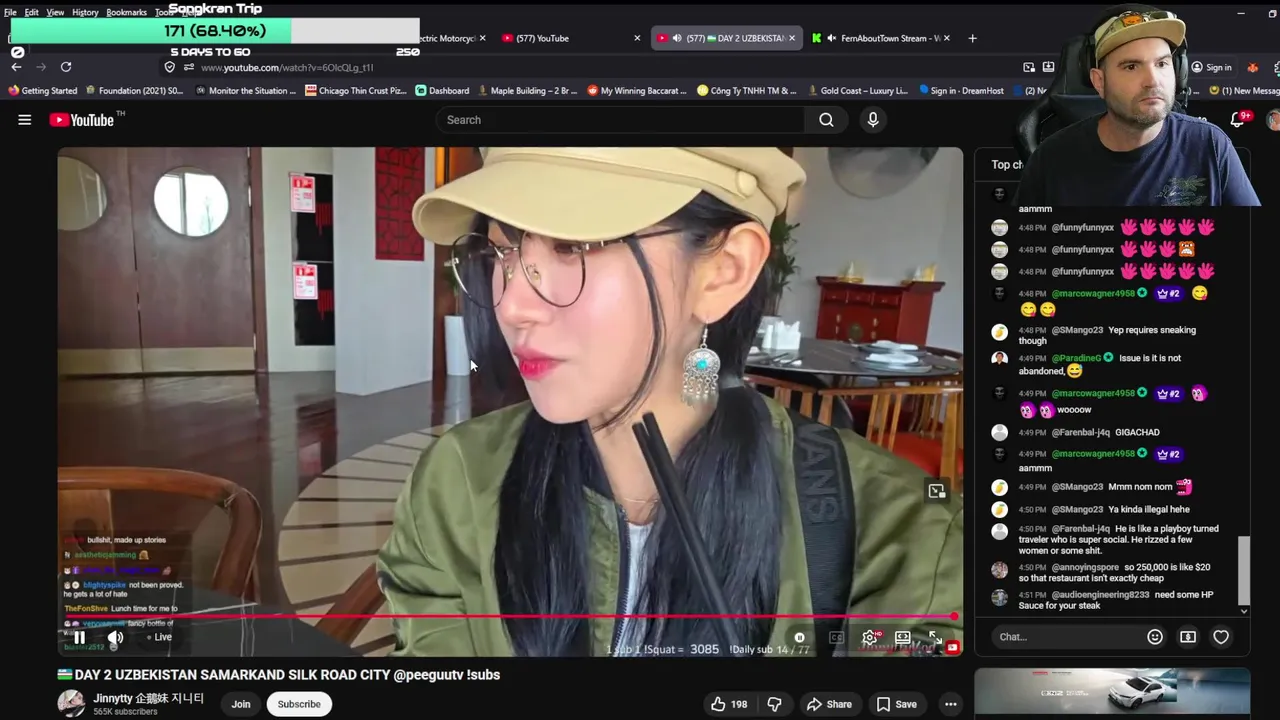Open the Maple Building bookmark
Screen dimensions: 1280x720
click(x=527, y=90)
